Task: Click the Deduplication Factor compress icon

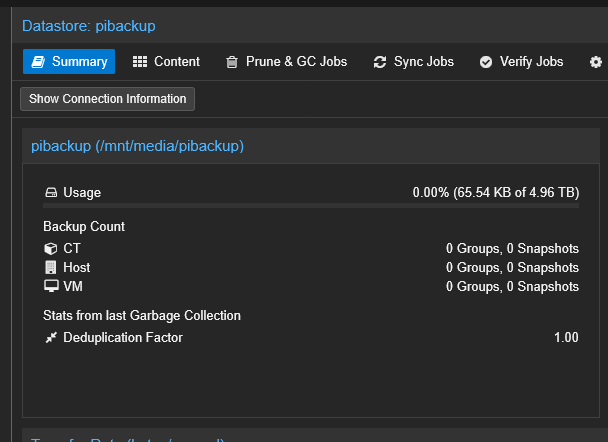Action: [51, 338]
